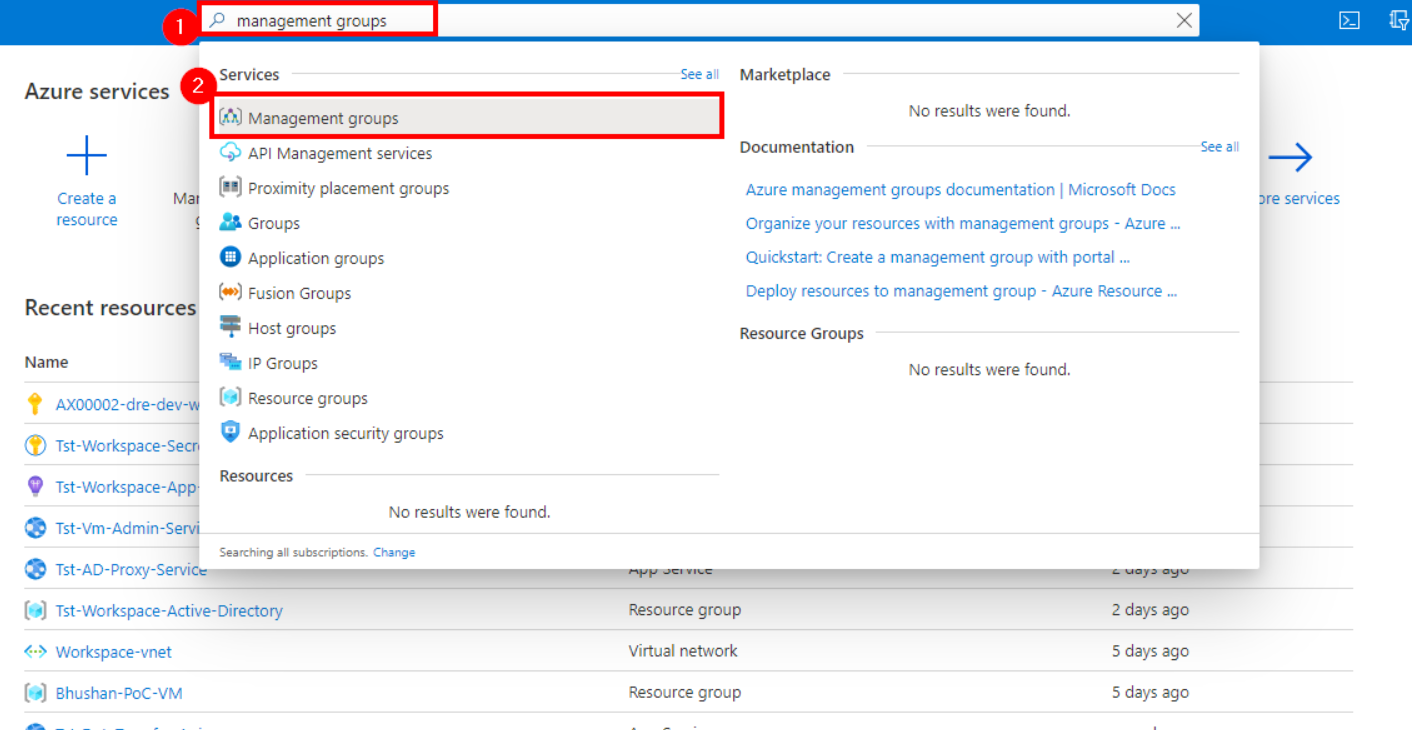Open the Directories and subscriptions filter icon
This screenshot has width=1412, height=730.
[x=1400, y=21]
